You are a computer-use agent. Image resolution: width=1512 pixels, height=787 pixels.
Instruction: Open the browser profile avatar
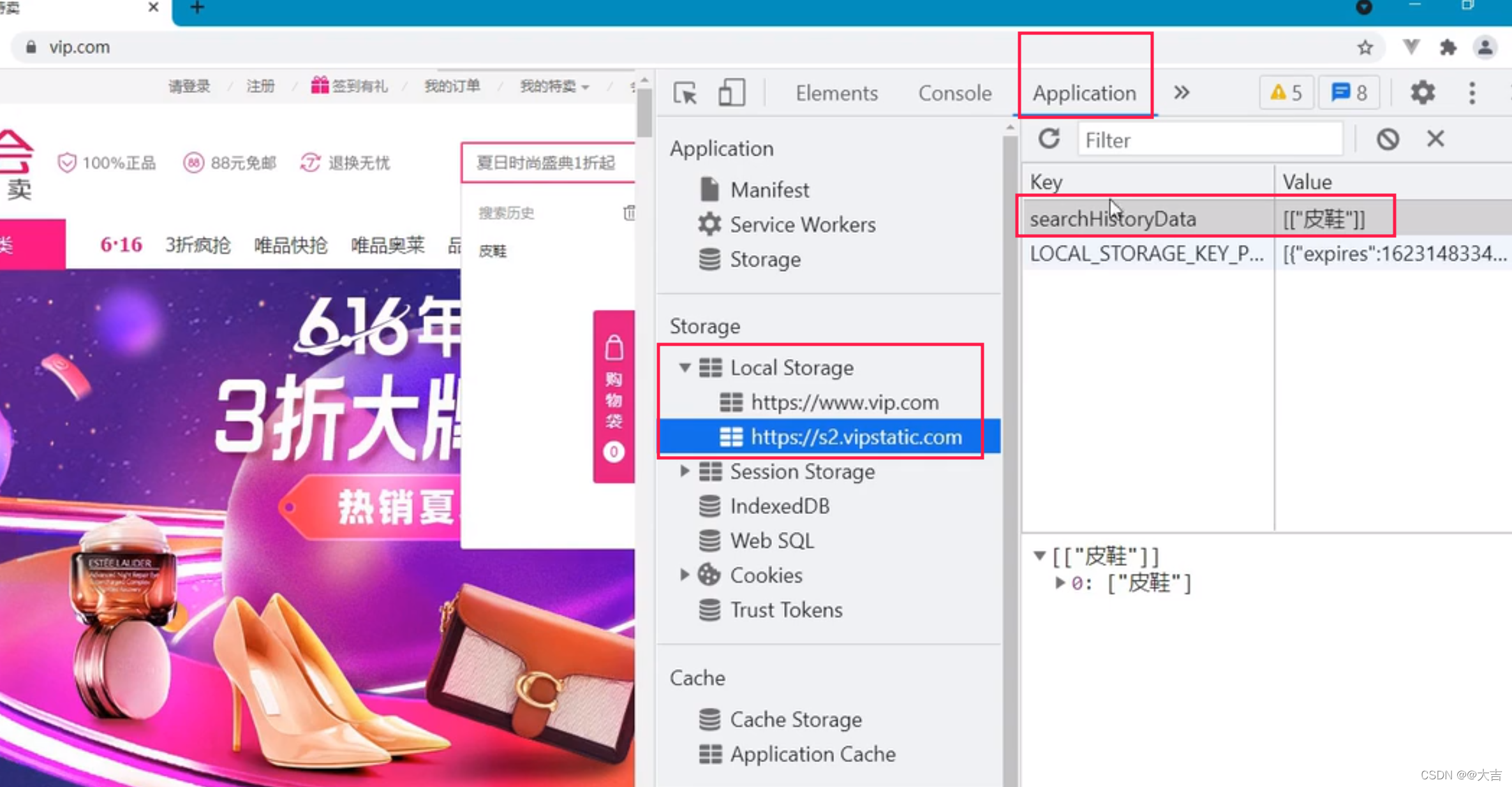(1485, 47)
